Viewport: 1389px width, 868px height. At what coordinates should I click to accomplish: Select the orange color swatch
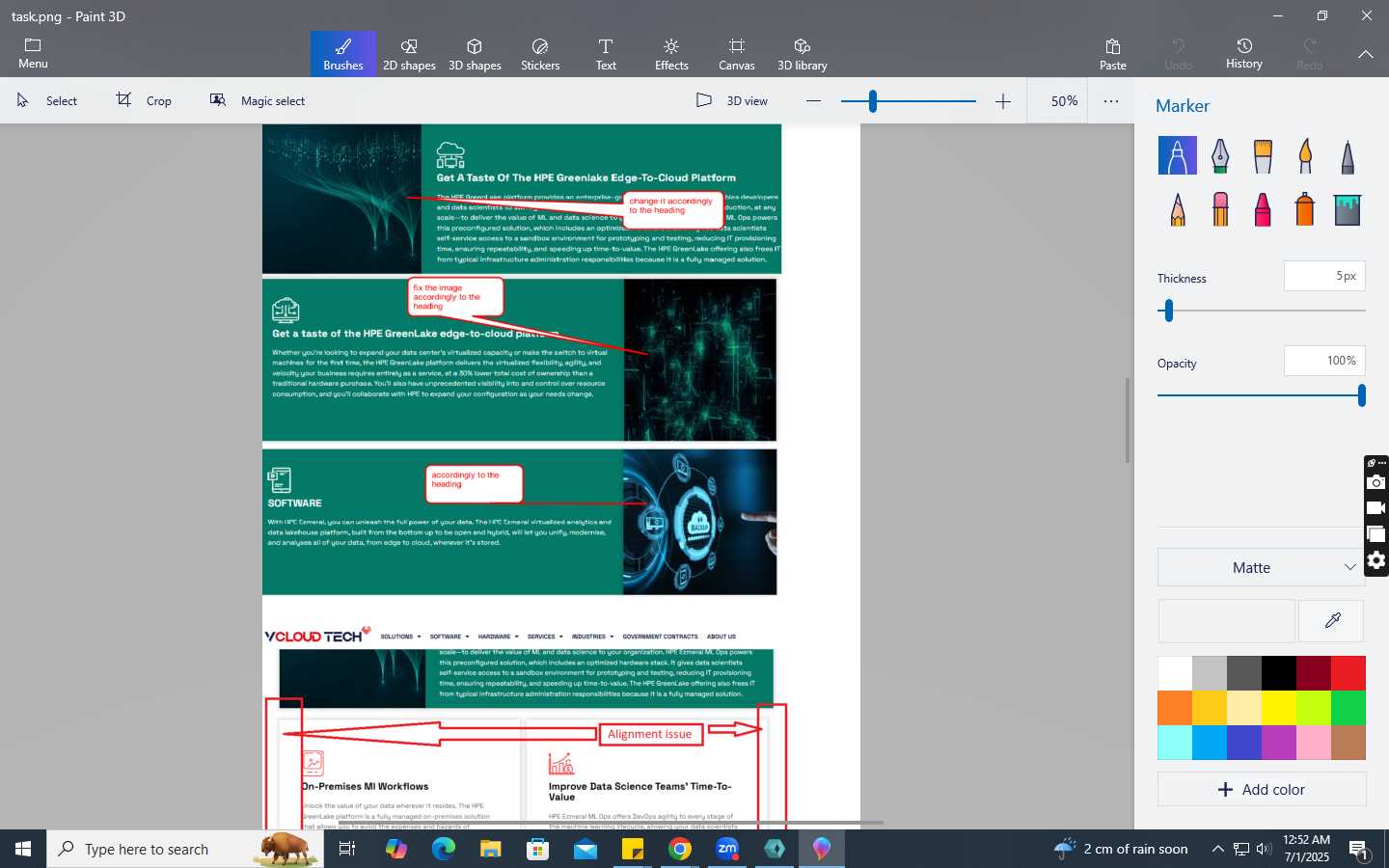1175,708
